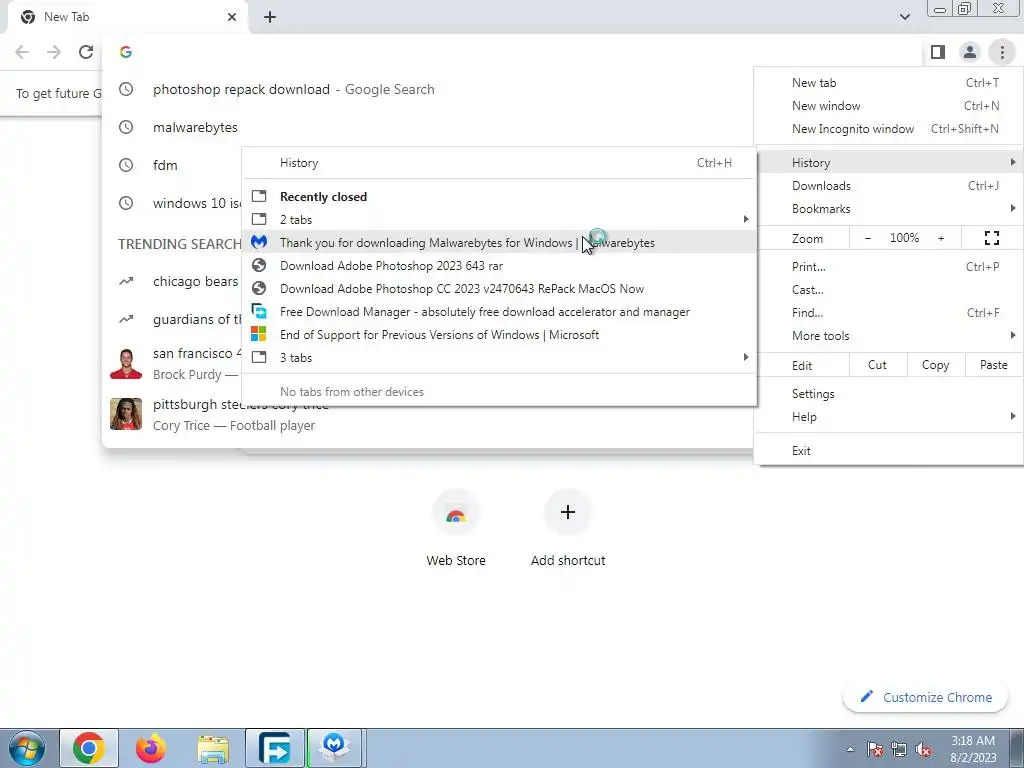Click the muted speaker tray icon
Viewport: 1024px width, 768px height.
[923, 750]
